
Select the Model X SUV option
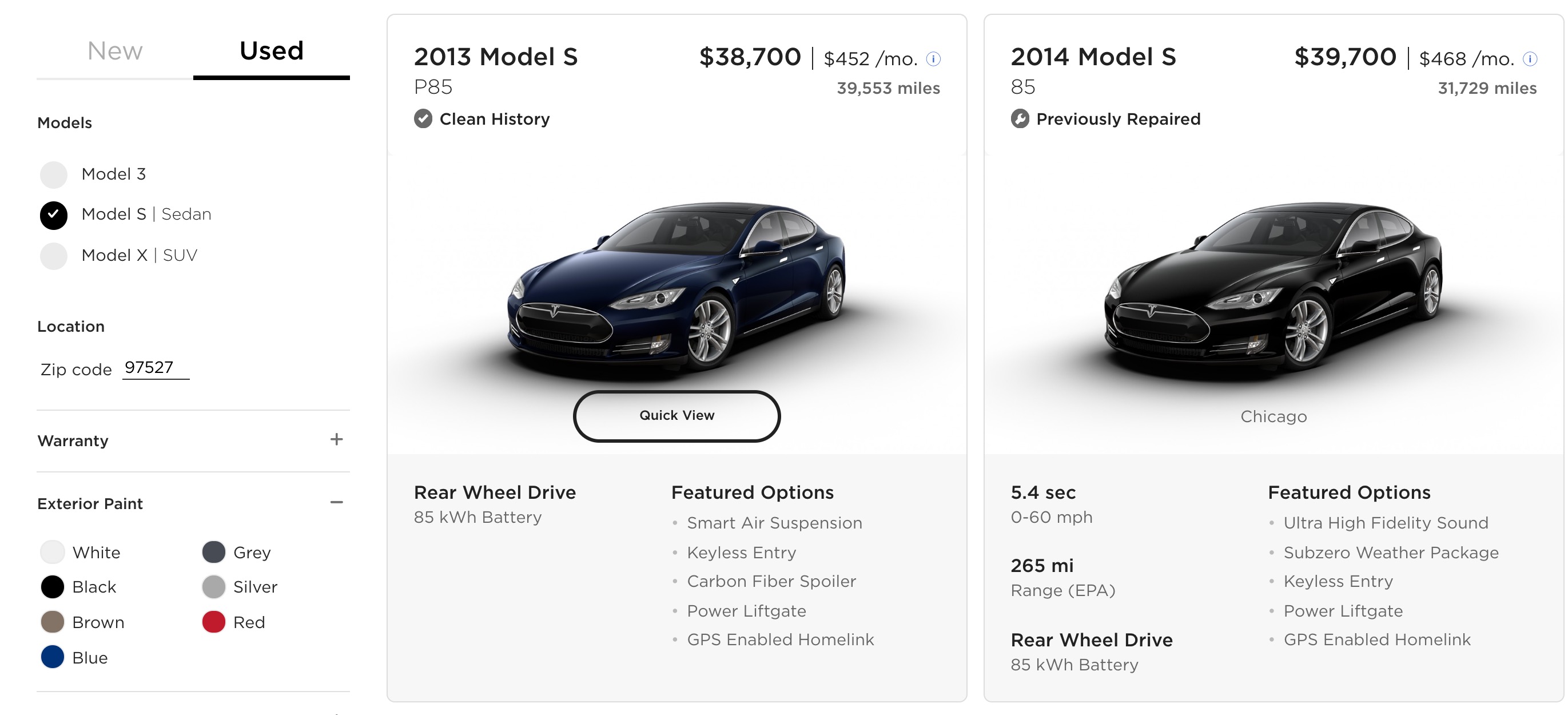[x=54, y=256]
